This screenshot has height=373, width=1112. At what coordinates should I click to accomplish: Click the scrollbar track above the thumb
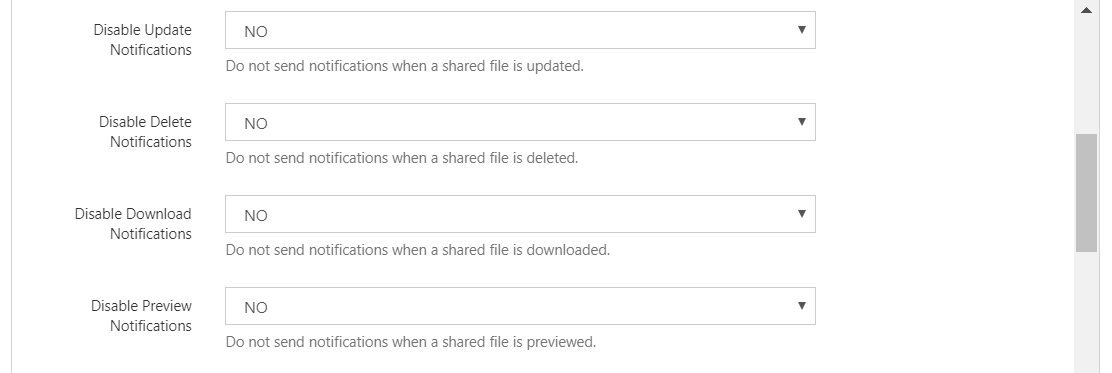click(1086, 77)
